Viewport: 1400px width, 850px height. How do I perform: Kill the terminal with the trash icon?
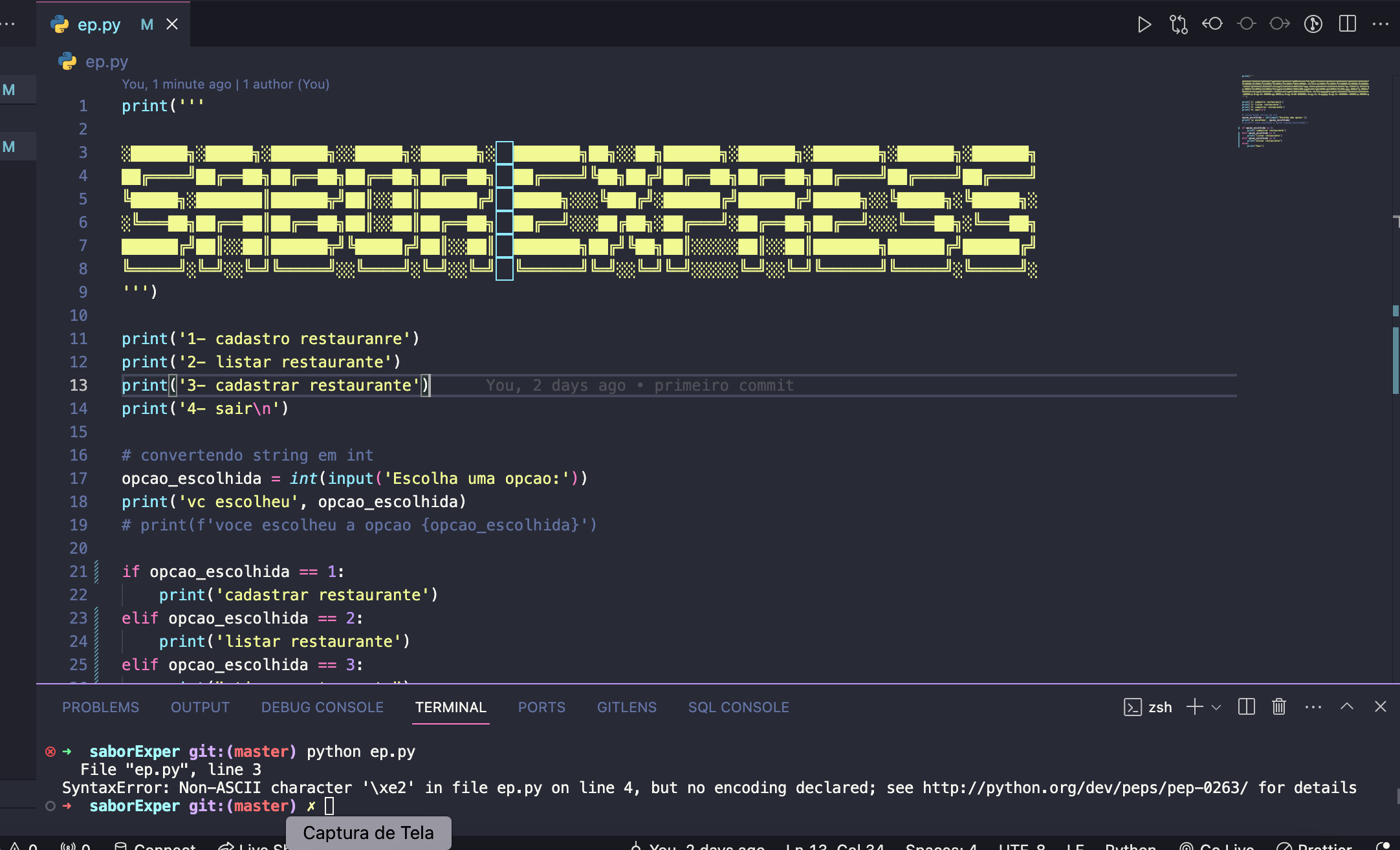(1279, 707)
